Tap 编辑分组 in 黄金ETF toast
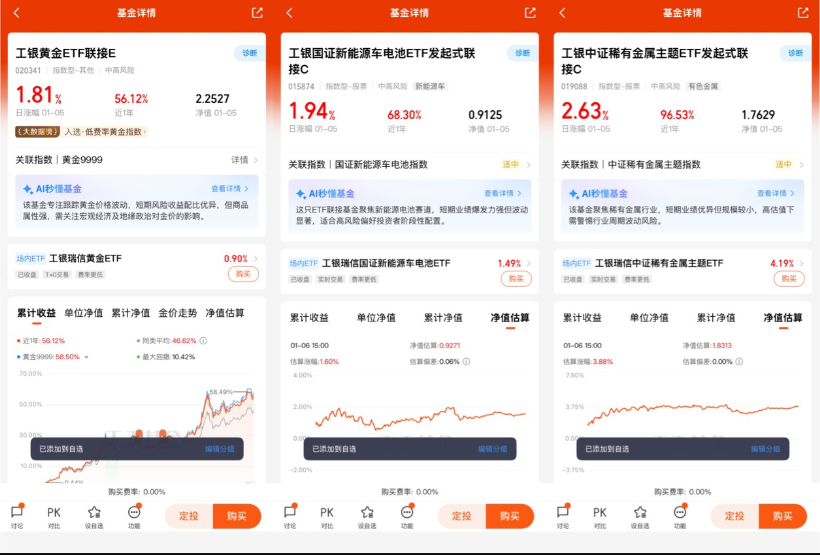Viewport: 820px width, 555px height. point(220,449)
